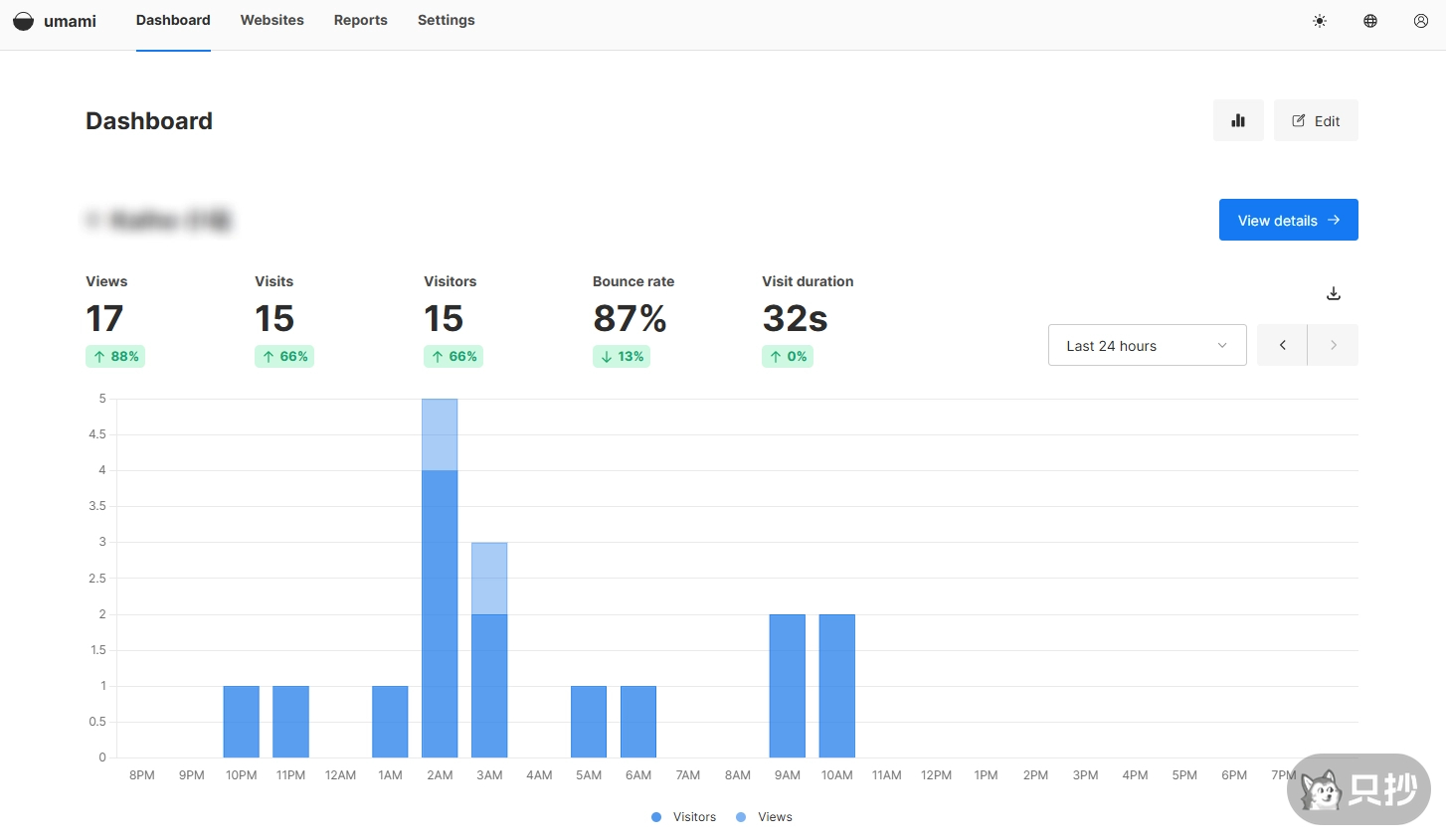Select the 9AM bar in the chart

pyautogui.click(x=787, y=686)
